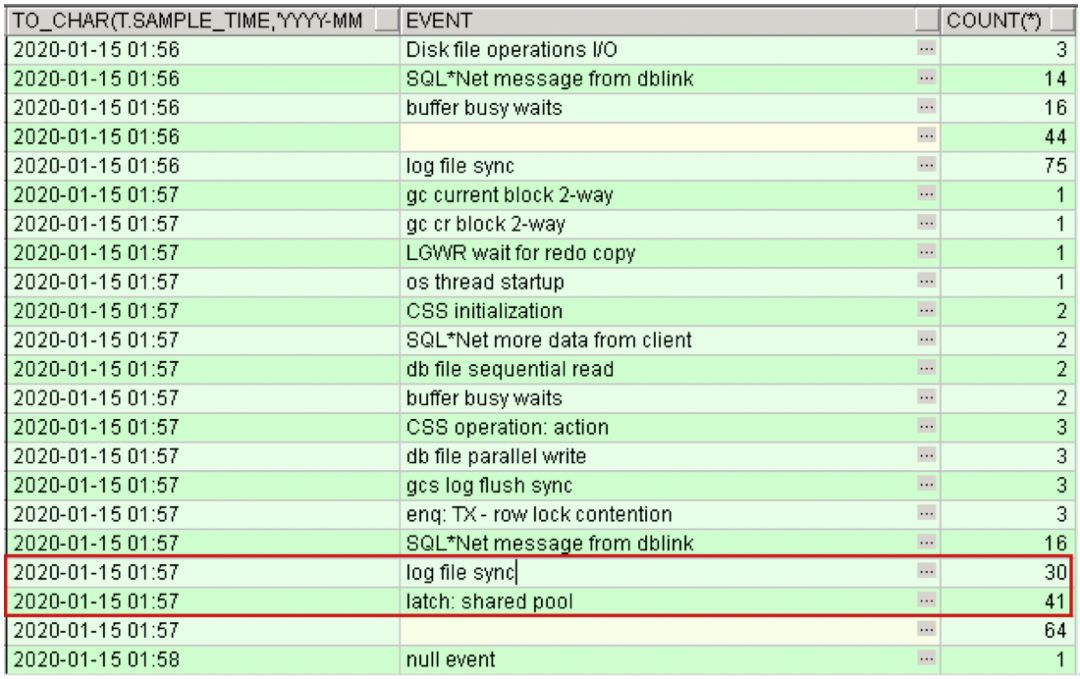Click the ellipsis for LGWR wait for redo copy
This screenshot has height=679, width=1080.
tap(926, 252)
